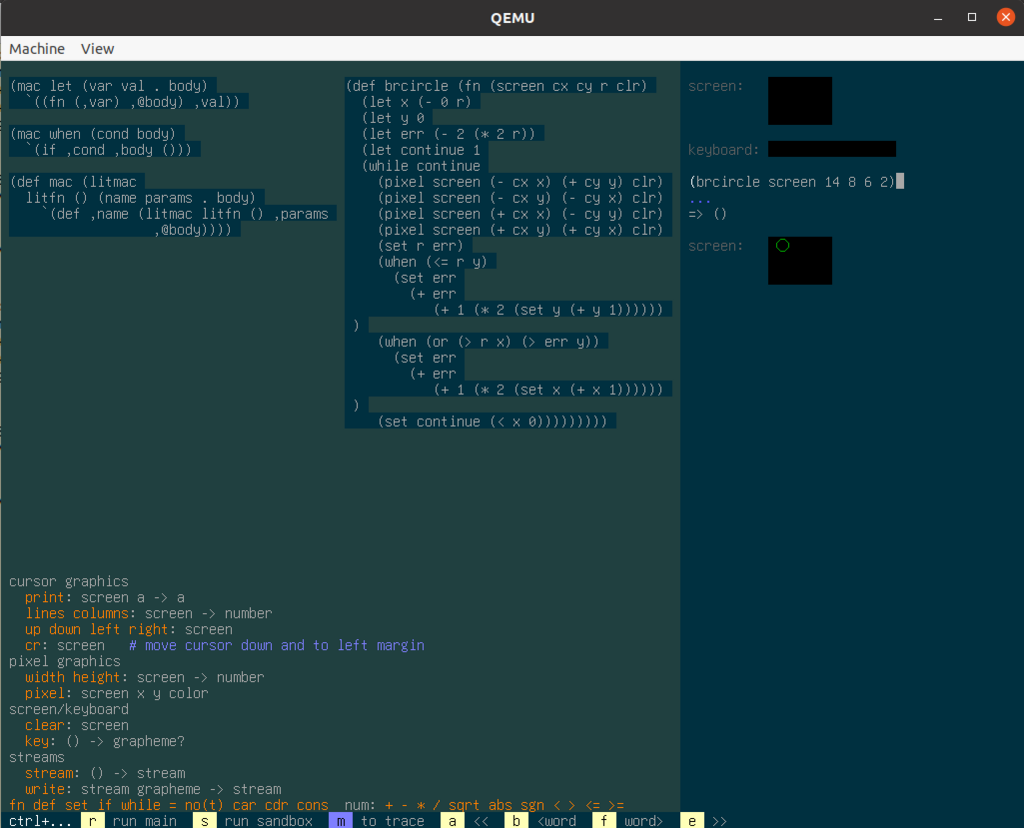Click the 'streams' help heading
Screen dimensions: 1024x828
pos(37,757)
